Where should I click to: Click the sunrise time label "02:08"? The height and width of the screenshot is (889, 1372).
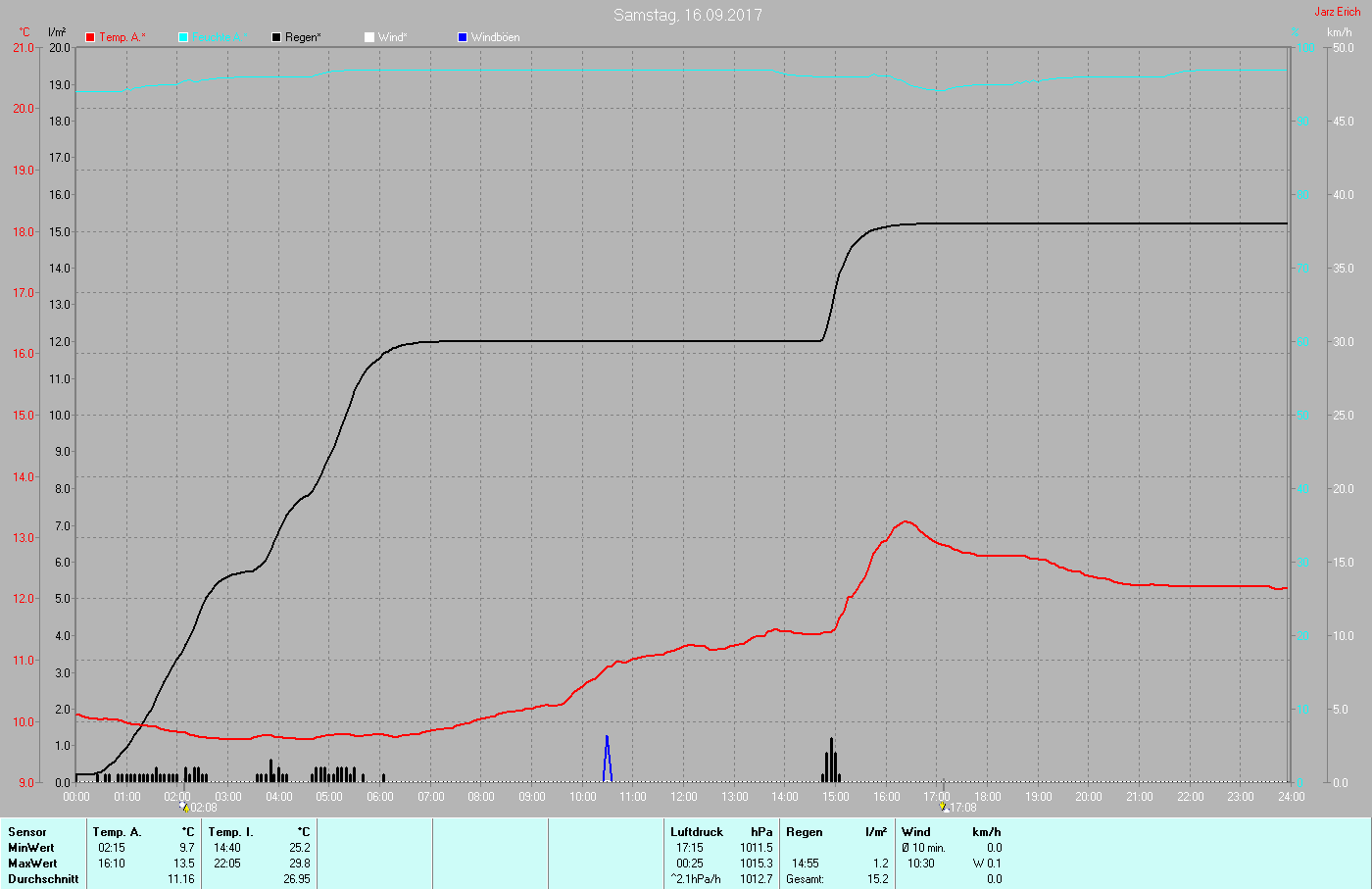click(x=204, y=808)
